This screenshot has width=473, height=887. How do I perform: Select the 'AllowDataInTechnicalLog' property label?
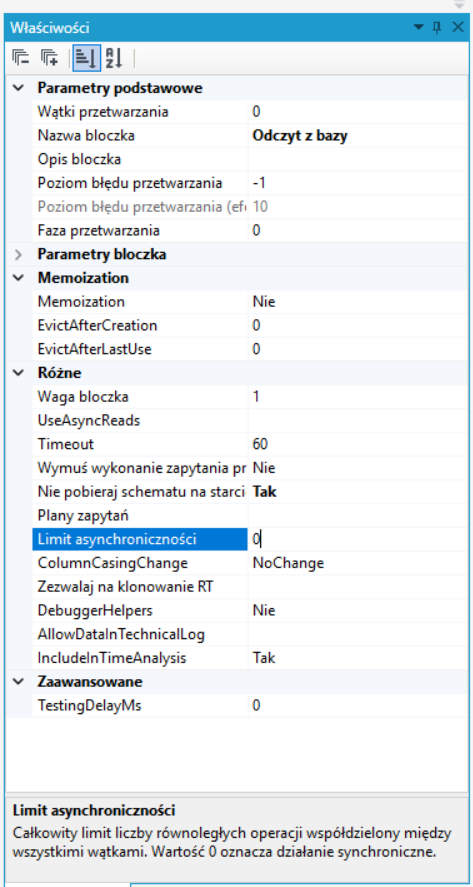121,635
